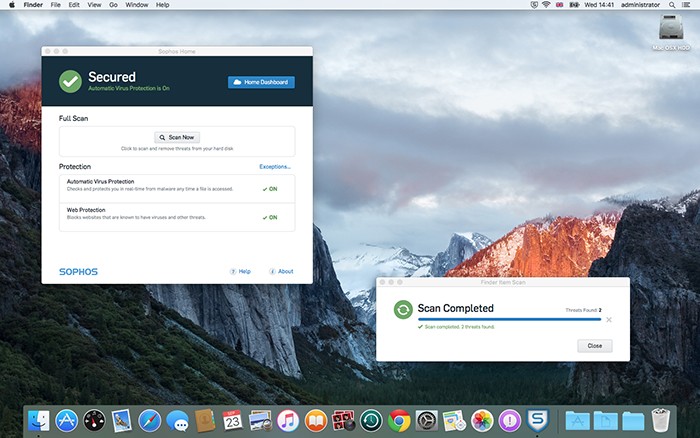Click the Home Dashboard button
The height and width of the screenshot is (438, 700).
pyautogui.click(x=261, y=82)
